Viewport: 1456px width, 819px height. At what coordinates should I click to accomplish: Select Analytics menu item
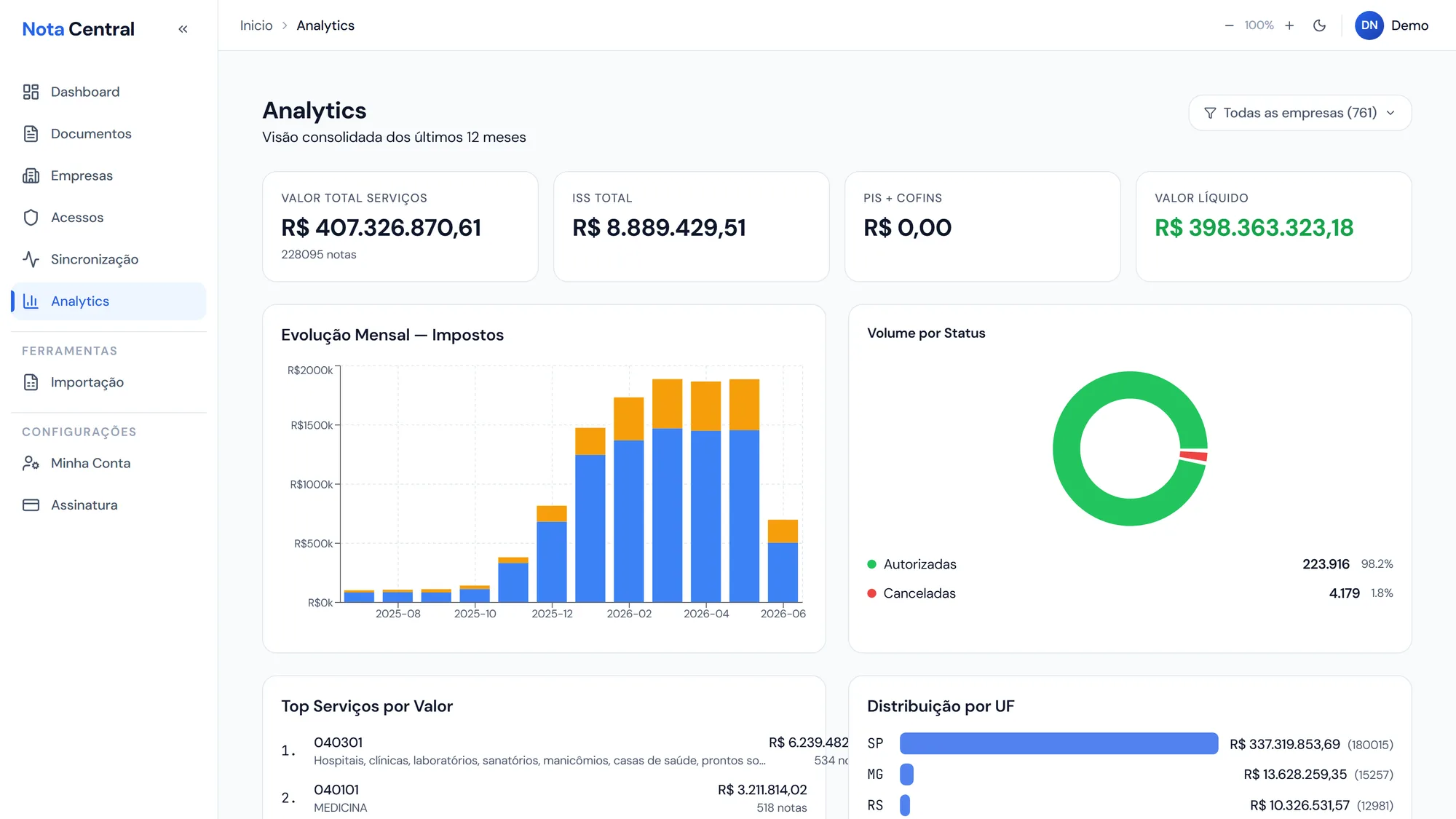pos(108,301)
